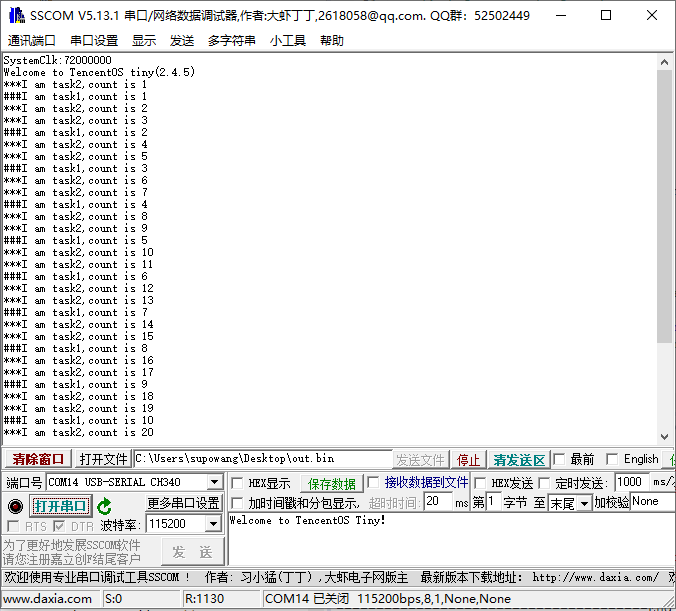The width and height of the screenshot is (676, 611).
Task: Close the SSCOM window
Action: 652,16
